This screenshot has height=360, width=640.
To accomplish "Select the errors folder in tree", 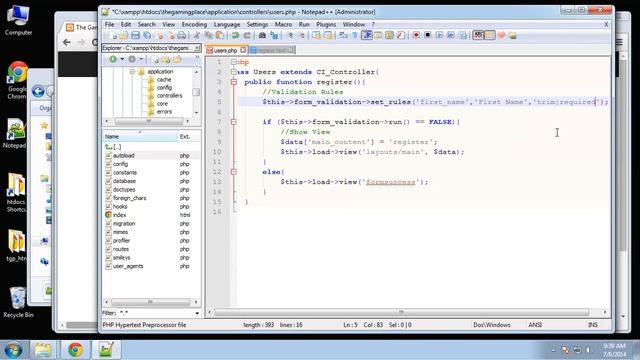I will 164,112.
